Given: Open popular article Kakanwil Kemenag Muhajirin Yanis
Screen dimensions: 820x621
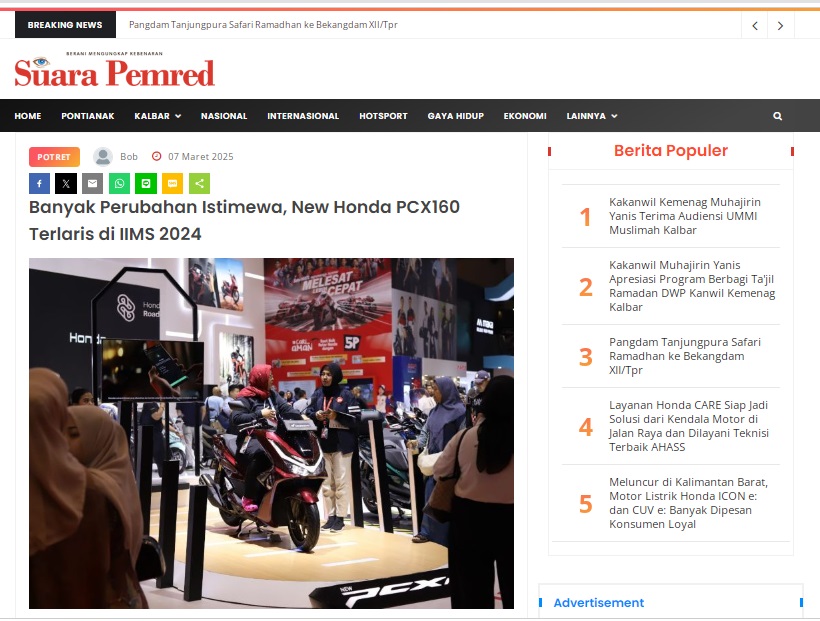Looking at the screenshot, I should [x=685, y=216].
